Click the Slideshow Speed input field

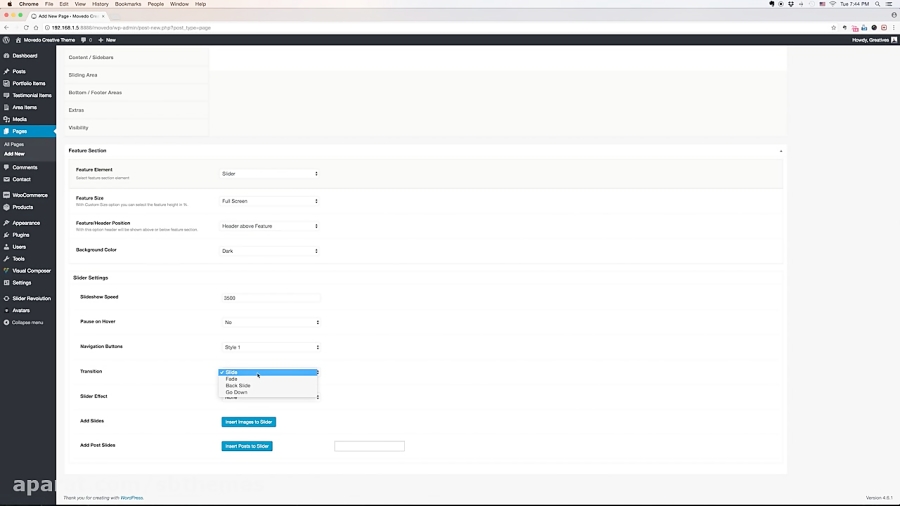tap(271, 298)
